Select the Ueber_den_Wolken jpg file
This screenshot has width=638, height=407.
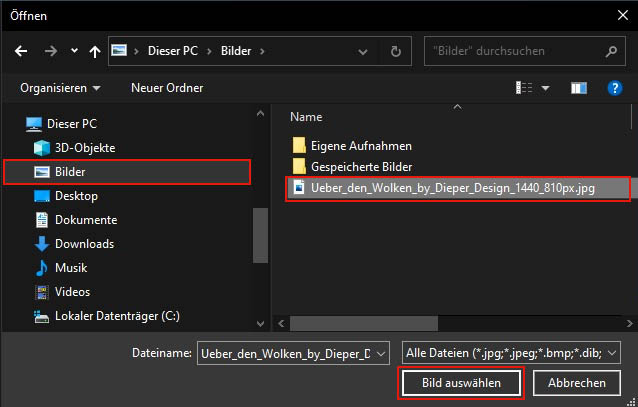(453, 188)
